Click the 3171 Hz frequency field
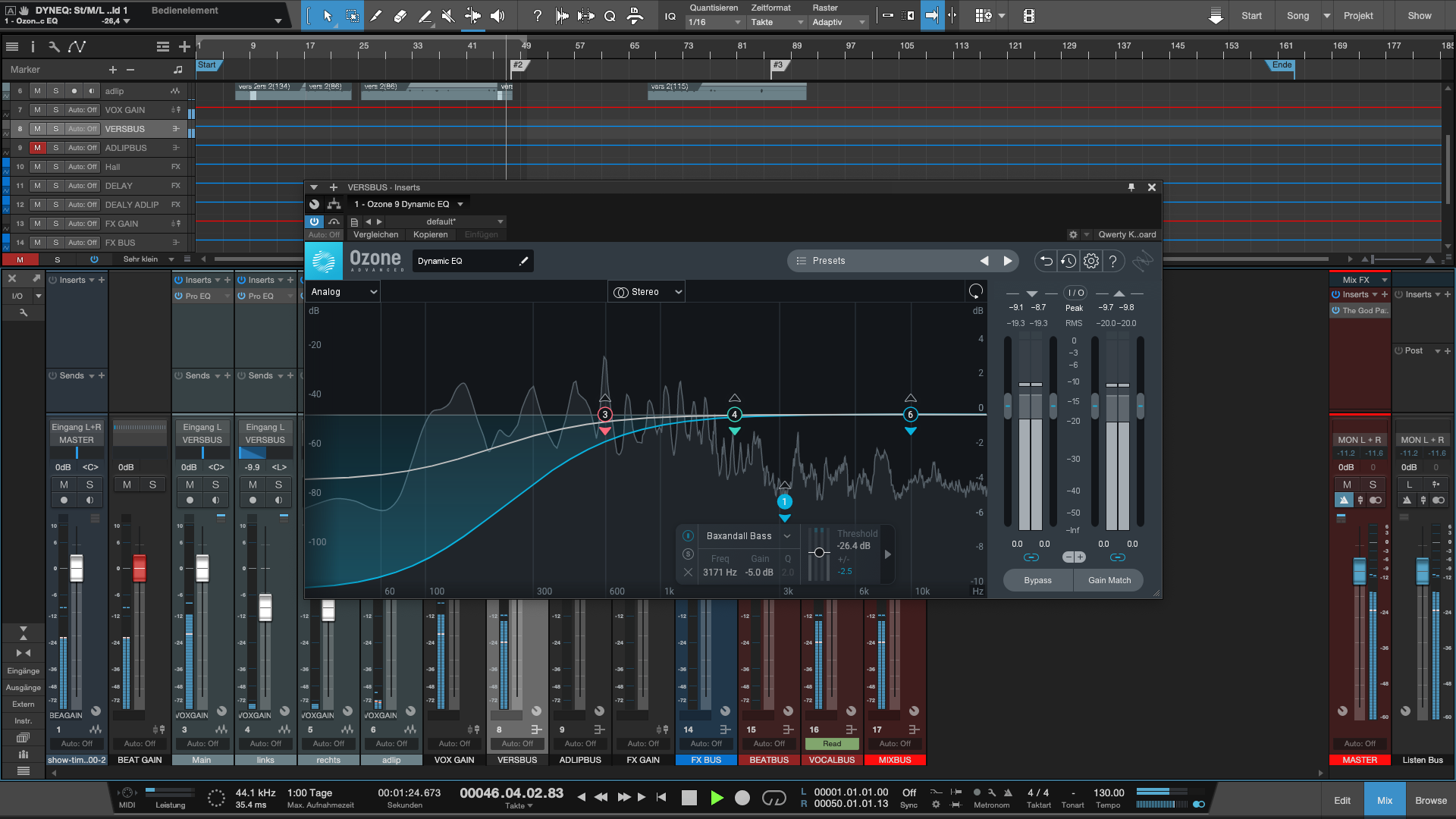This screenshot has width=1456, height=819. coord(720,573)
